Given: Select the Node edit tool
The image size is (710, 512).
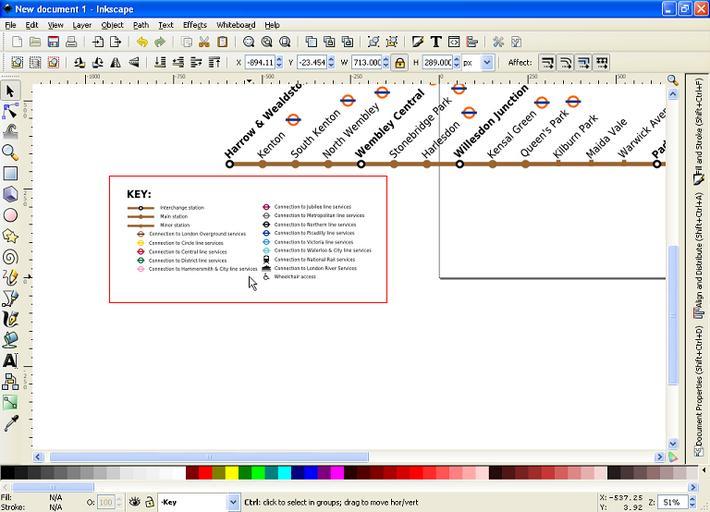Looking at the screenshot, I should click(x=10, y=111).
